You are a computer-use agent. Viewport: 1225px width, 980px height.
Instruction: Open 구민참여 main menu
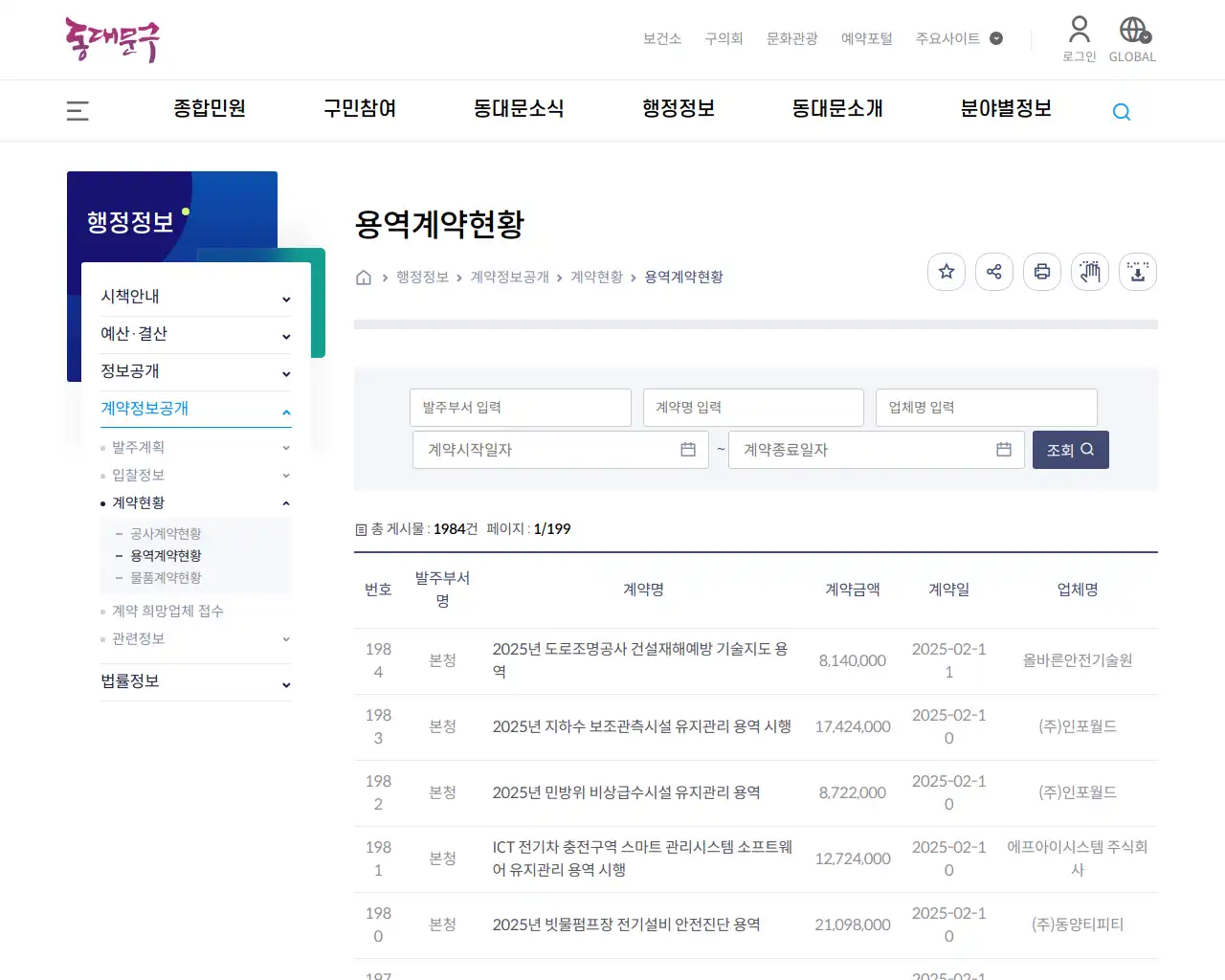(360, 109)
